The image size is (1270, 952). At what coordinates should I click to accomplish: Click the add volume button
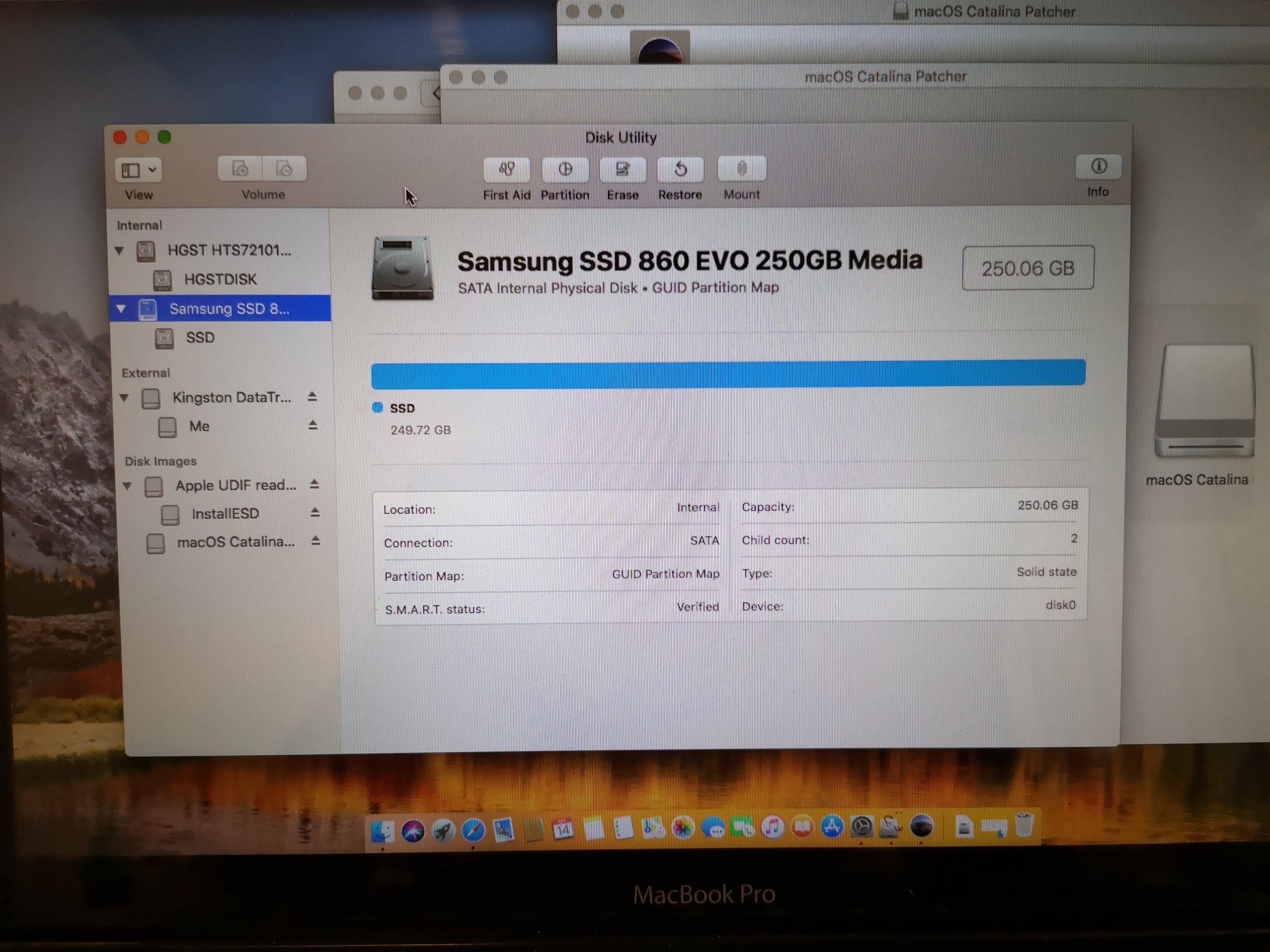click(240, 169)
